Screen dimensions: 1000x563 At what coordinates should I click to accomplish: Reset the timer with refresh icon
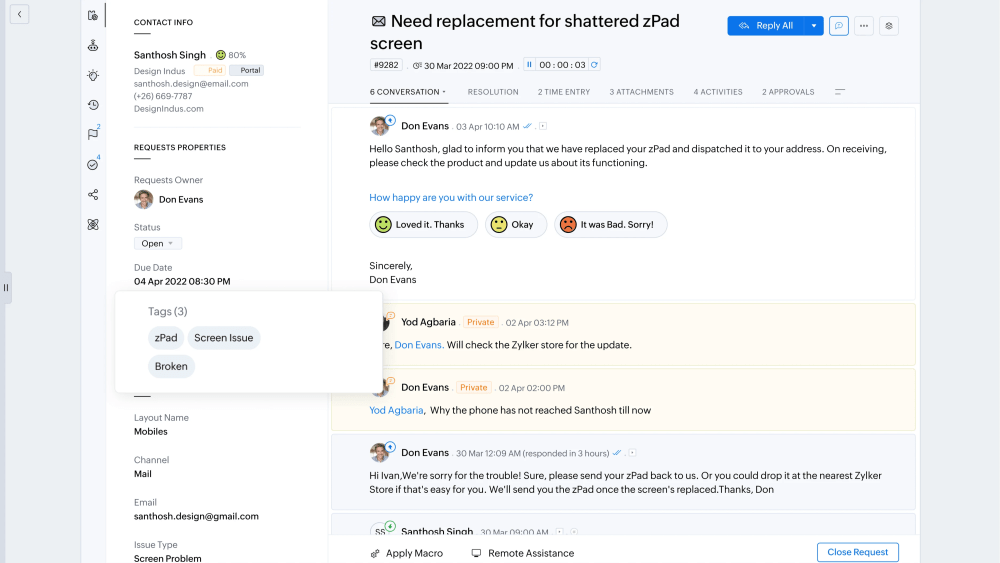[595, 65]
